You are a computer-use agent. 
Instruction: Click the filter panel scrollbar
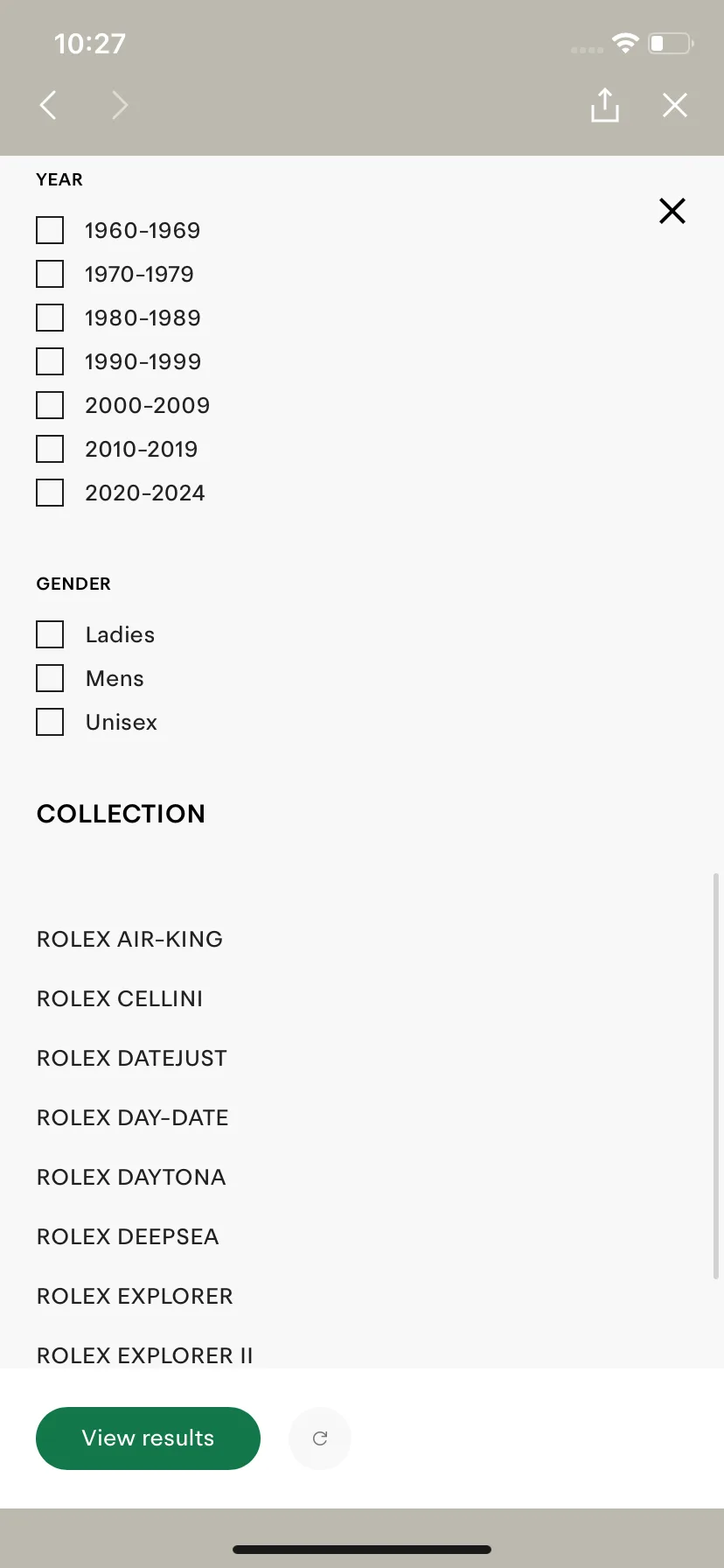(x=716, y=1076)
